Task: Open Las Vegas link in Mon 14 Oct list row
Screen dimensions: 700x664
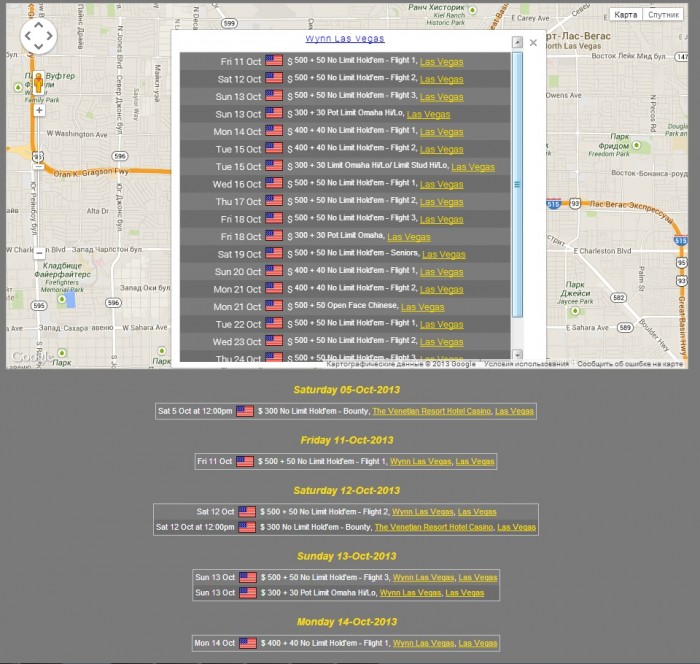Action: (x=478, y=643)
